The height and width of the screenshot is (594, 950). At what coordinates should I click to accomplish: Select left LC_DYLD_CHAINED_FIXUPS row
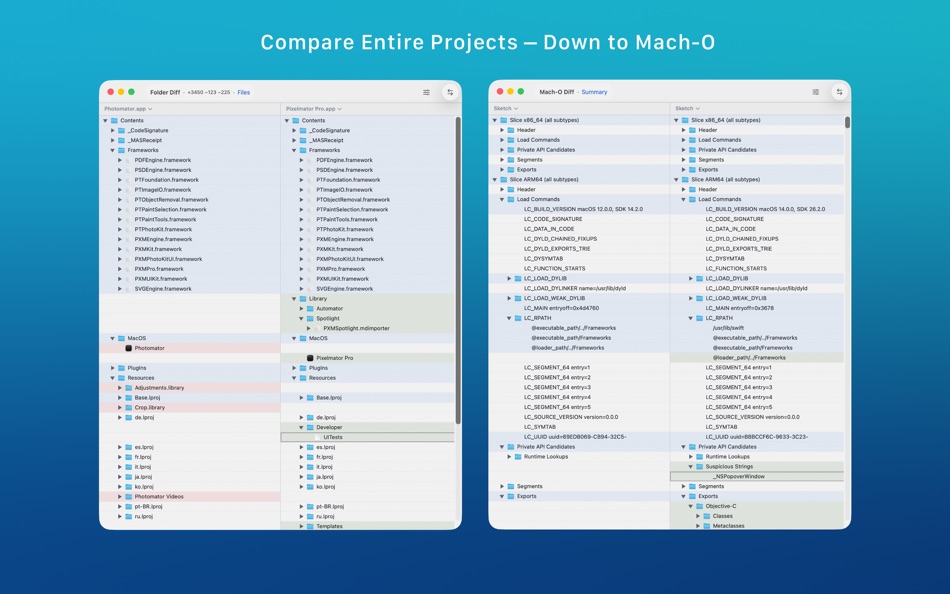579,239
